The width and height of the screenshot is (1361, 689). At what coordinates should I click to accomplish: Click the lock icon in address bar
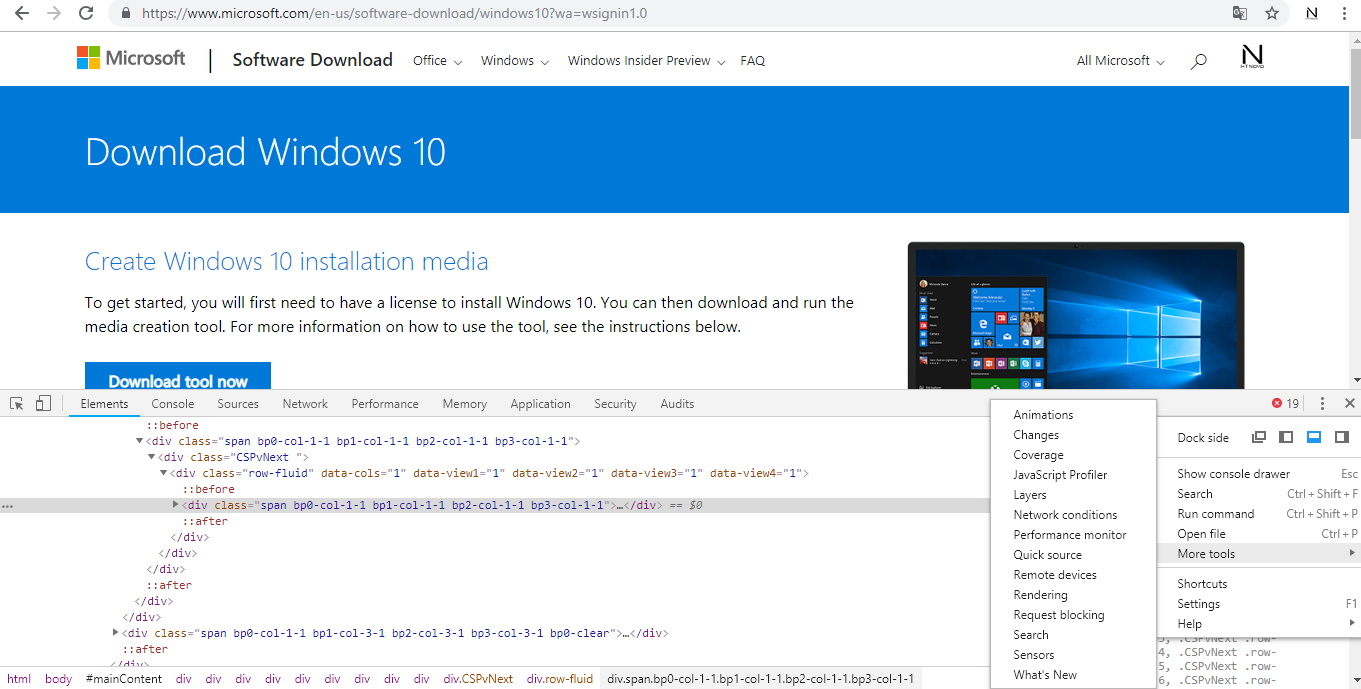coord(126,14)
